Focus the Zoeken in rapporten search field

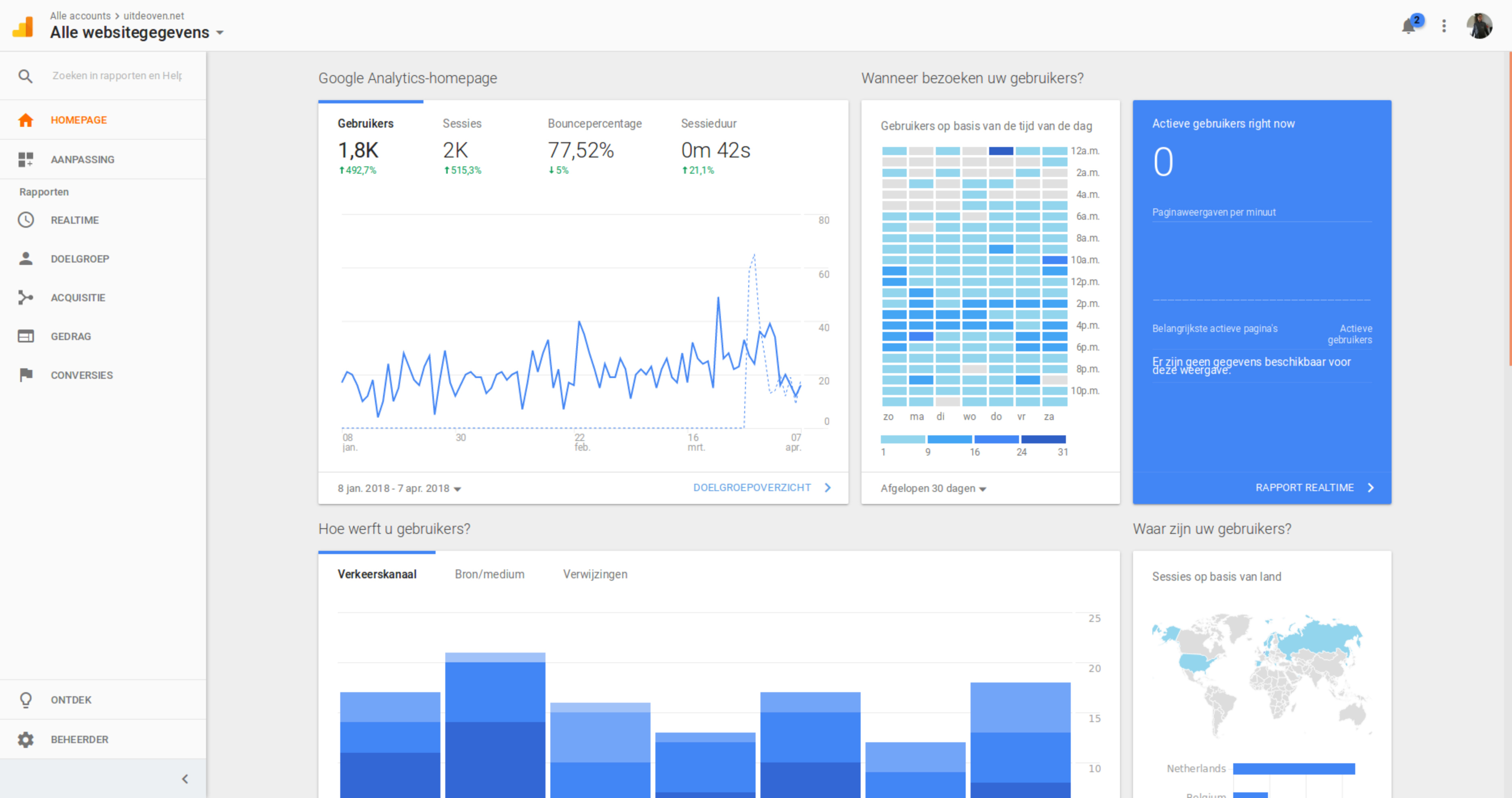(x=117, y=76)
